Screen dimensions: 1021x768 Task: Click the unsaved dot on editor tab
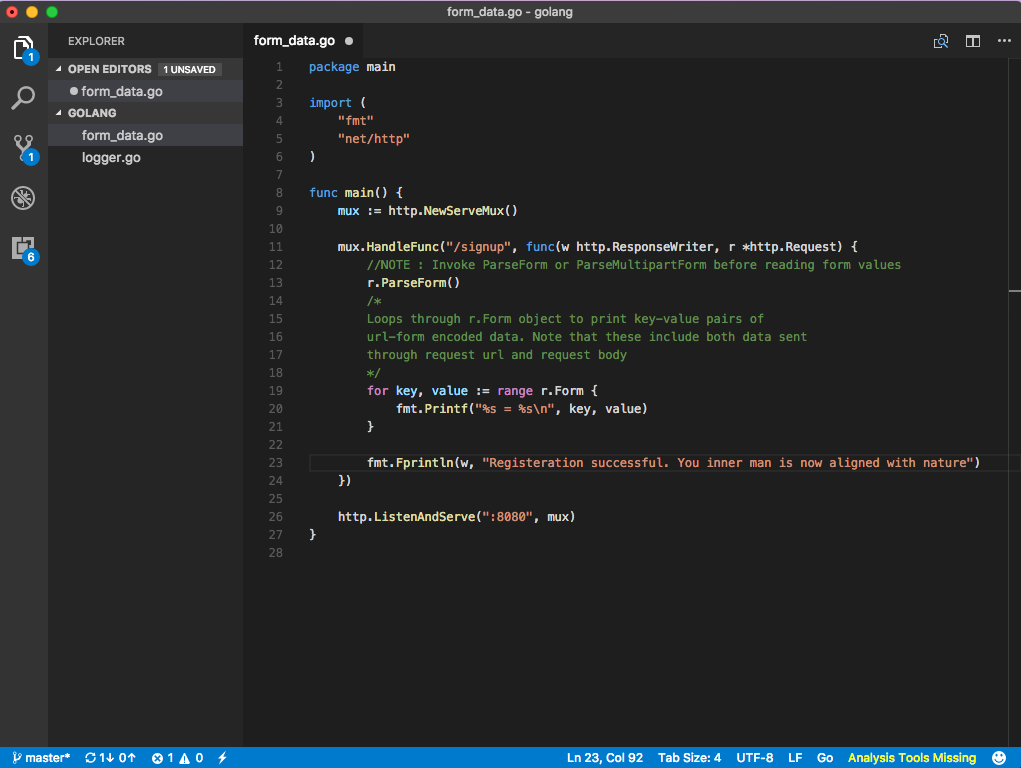pyautogui.click(x=349, y=41)
